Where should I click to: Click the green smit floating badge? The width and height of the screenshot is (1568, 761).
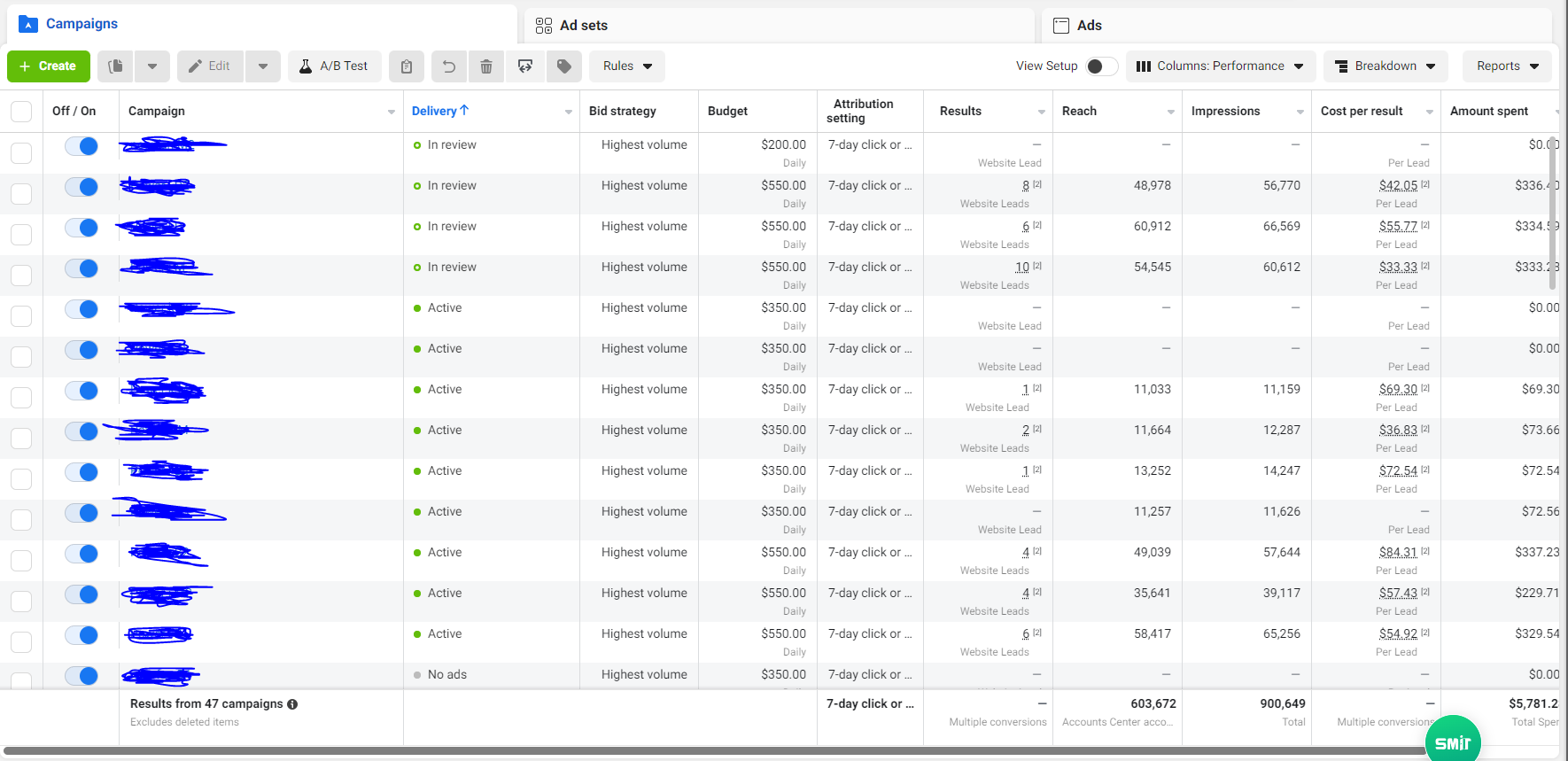pyautogui.click(x=1453, y=740)
